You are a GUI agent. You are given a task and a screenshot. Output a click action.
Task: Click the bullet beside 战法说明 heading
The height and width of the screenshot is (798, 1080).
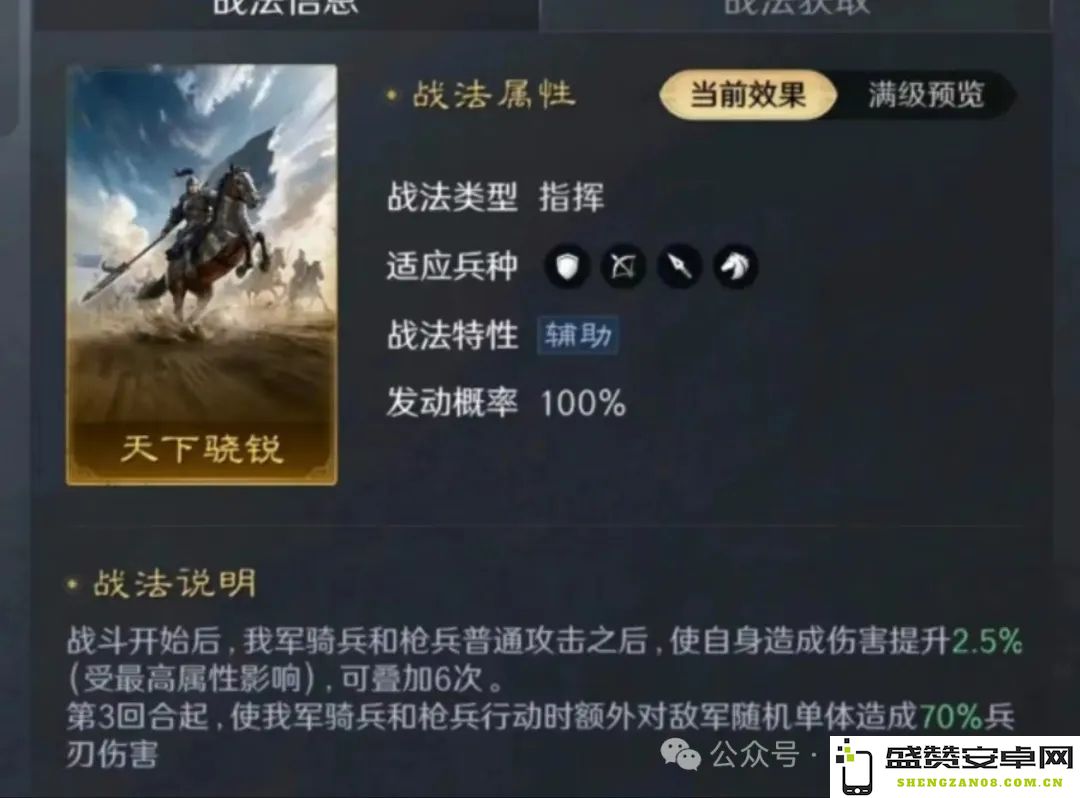tap(72, 585)
